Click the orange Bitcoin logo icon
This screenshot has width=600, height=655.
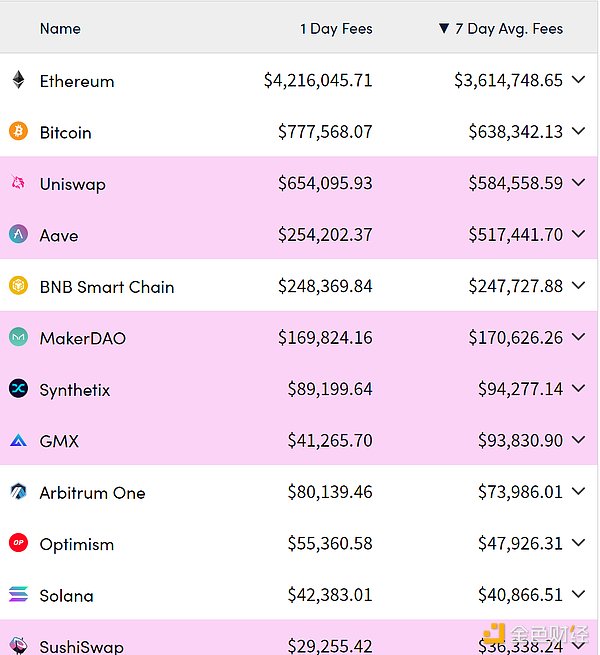click(x=18, y=131)
